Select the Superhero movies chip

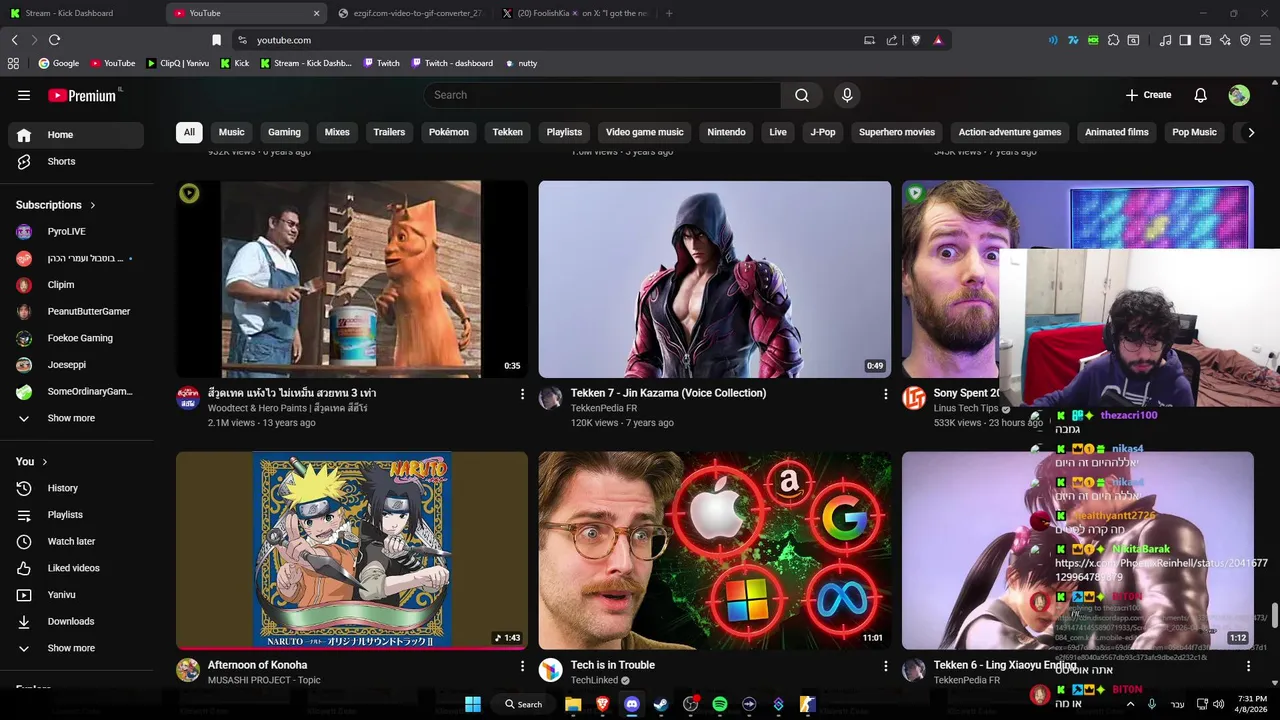tap(897, 132)
